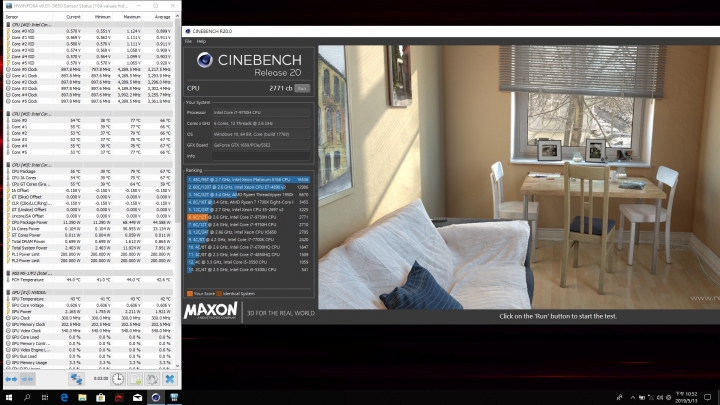Click the network signal icon in system tray
Viewport: 720px width, 405px height.
[x=651, y=398]
